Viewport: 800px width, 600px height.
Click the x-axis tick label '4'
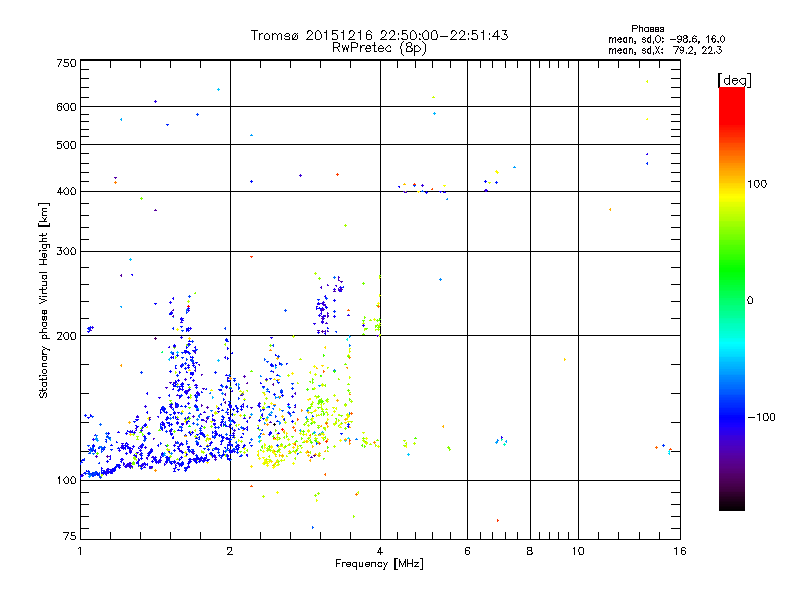click(x=380, y=551)
